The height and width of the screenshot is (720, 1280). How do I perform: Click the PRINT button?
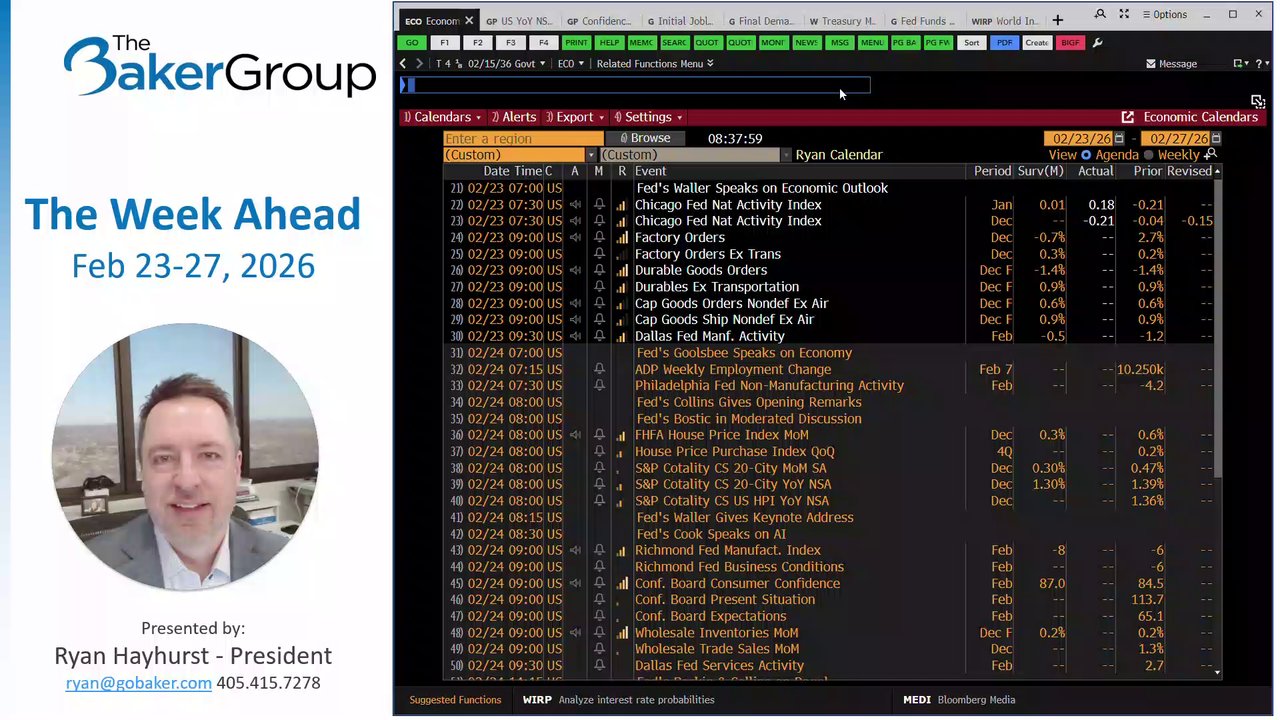pos(576,43)
